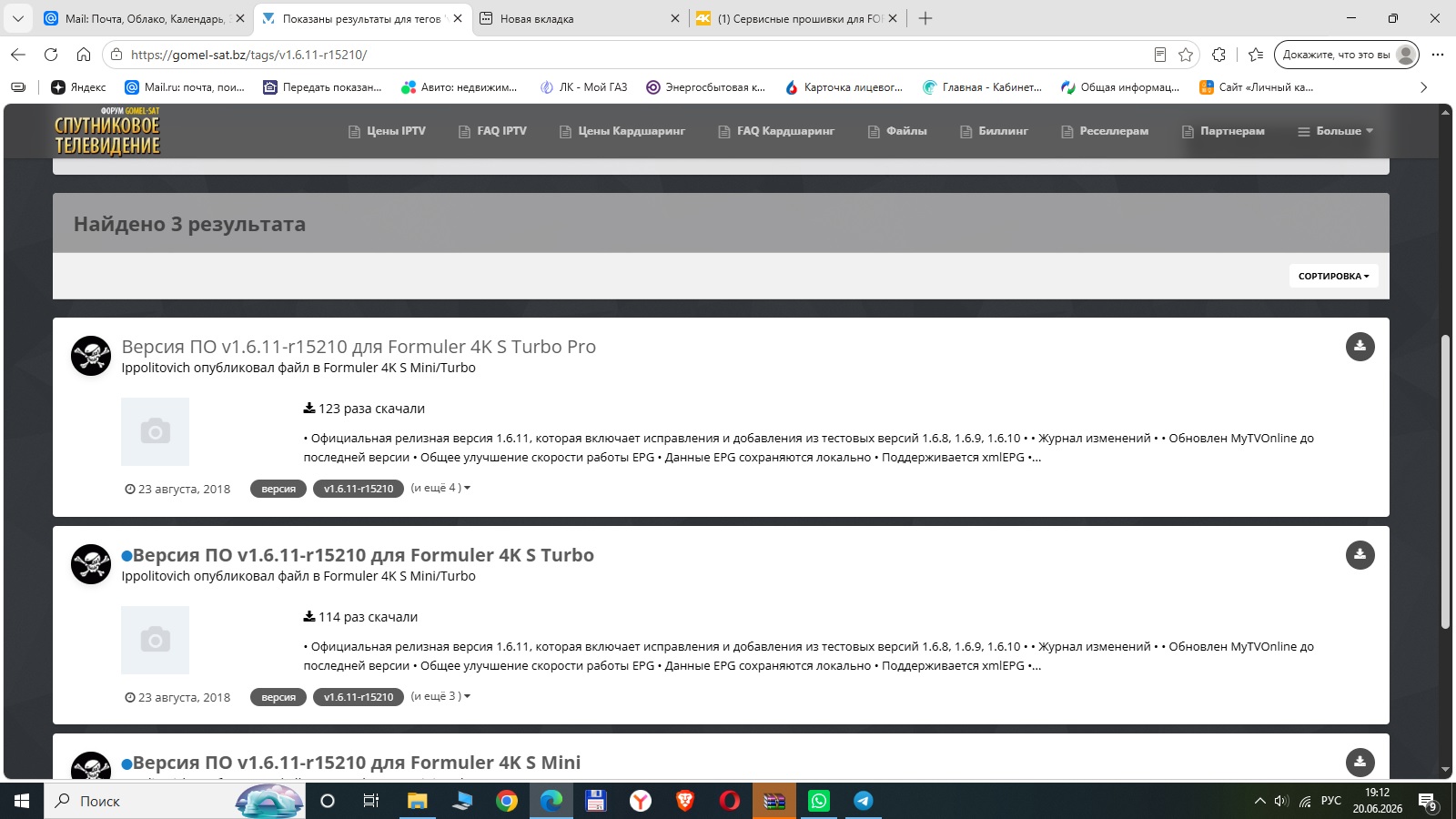Launch Opera browser from taskbar
Image resolution: width=1456 pixels, height=819 pixels.
coord(730,801)
